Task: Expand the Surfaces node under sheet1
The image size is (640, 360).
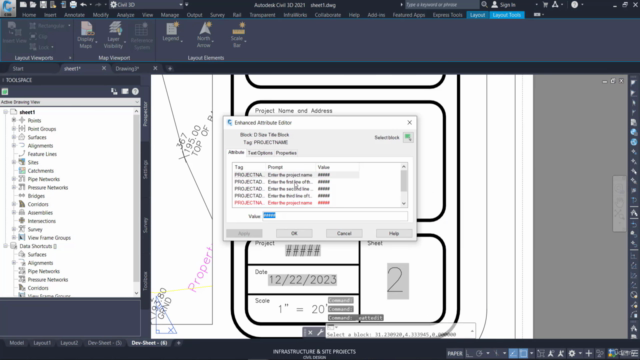Action: point(14,137)
